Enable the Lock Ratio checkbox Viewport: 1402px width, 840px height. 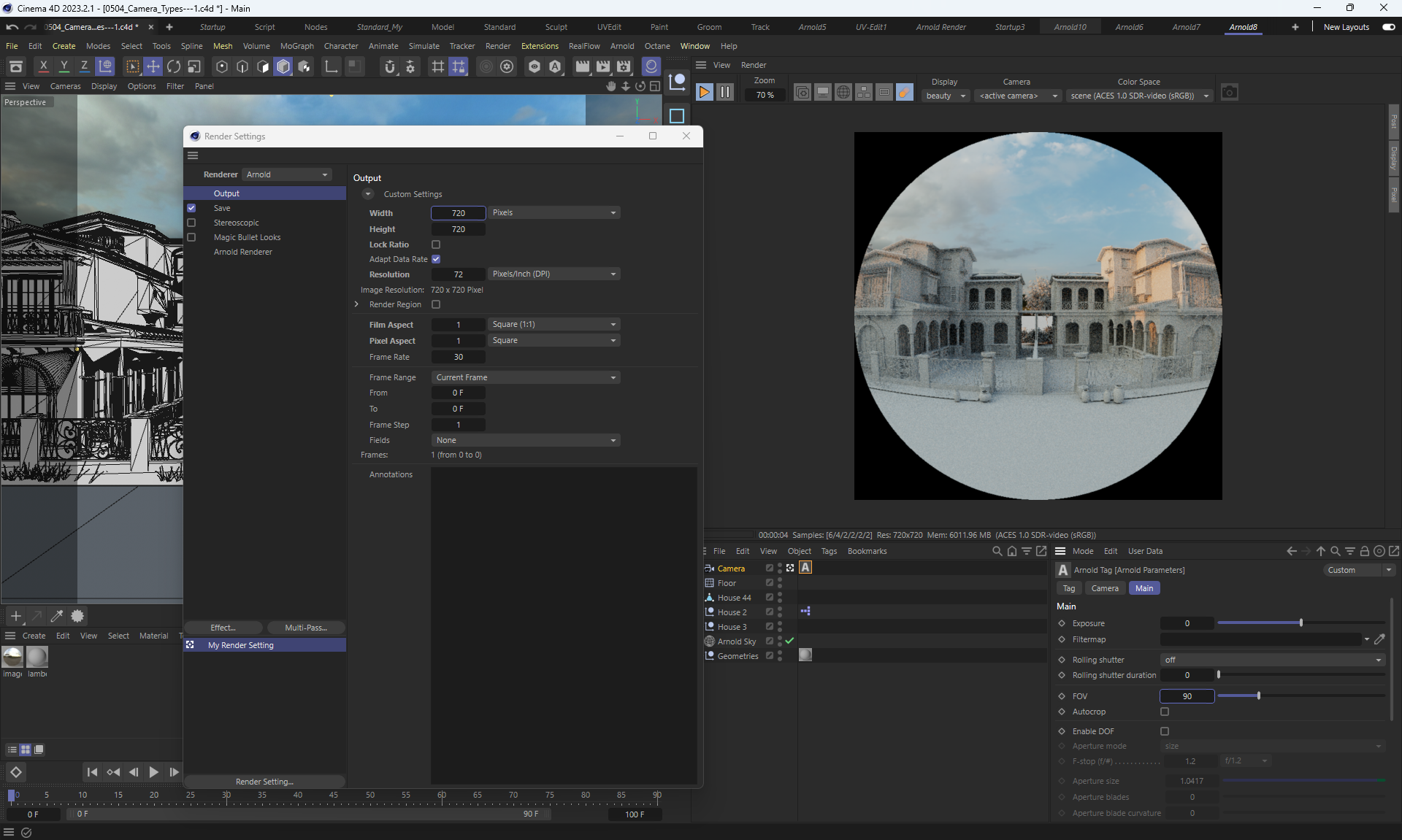pyautogui.click(x=436, y=244)
